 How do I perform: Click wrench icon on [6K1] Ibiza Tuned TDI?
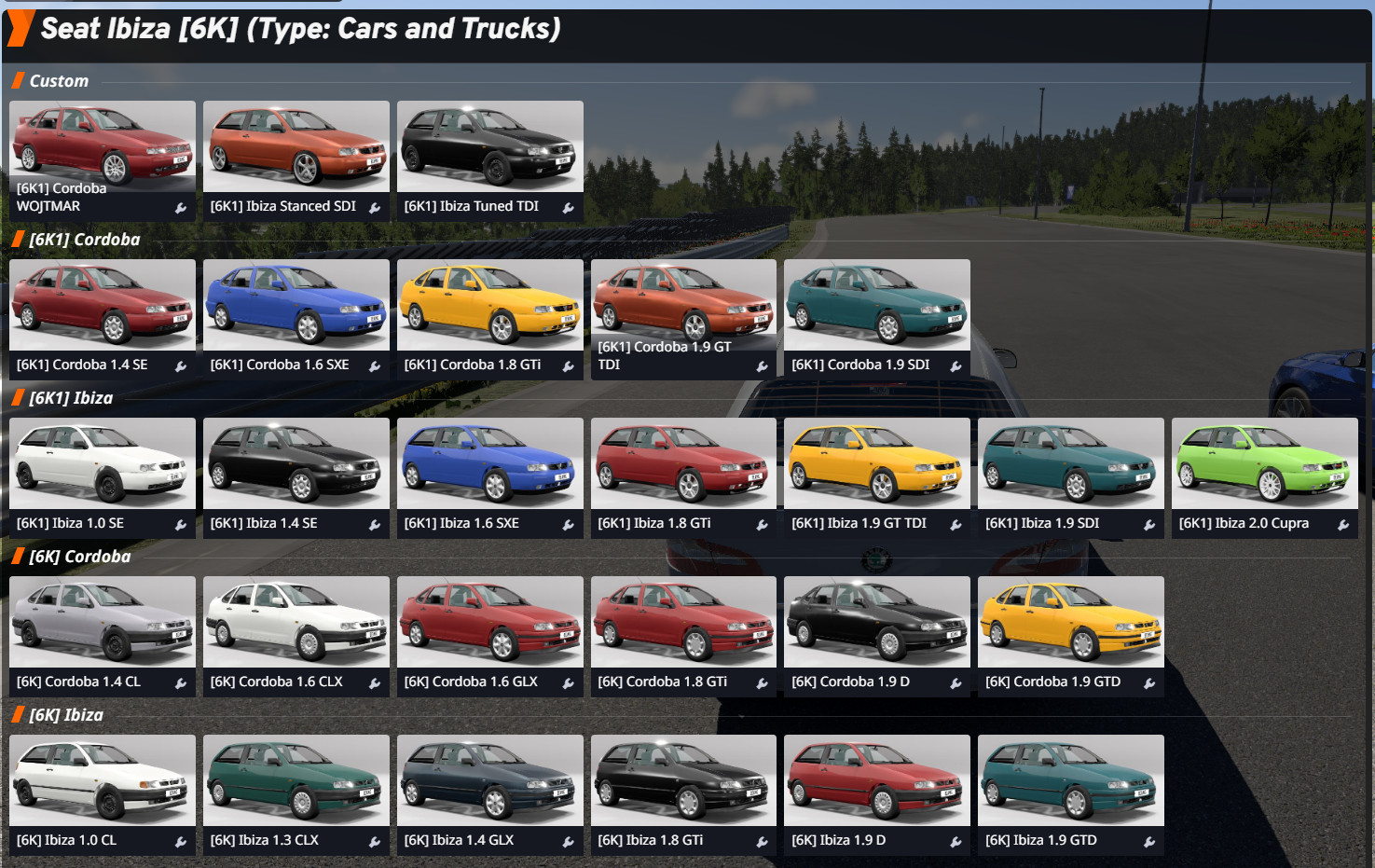coord(569,208)
